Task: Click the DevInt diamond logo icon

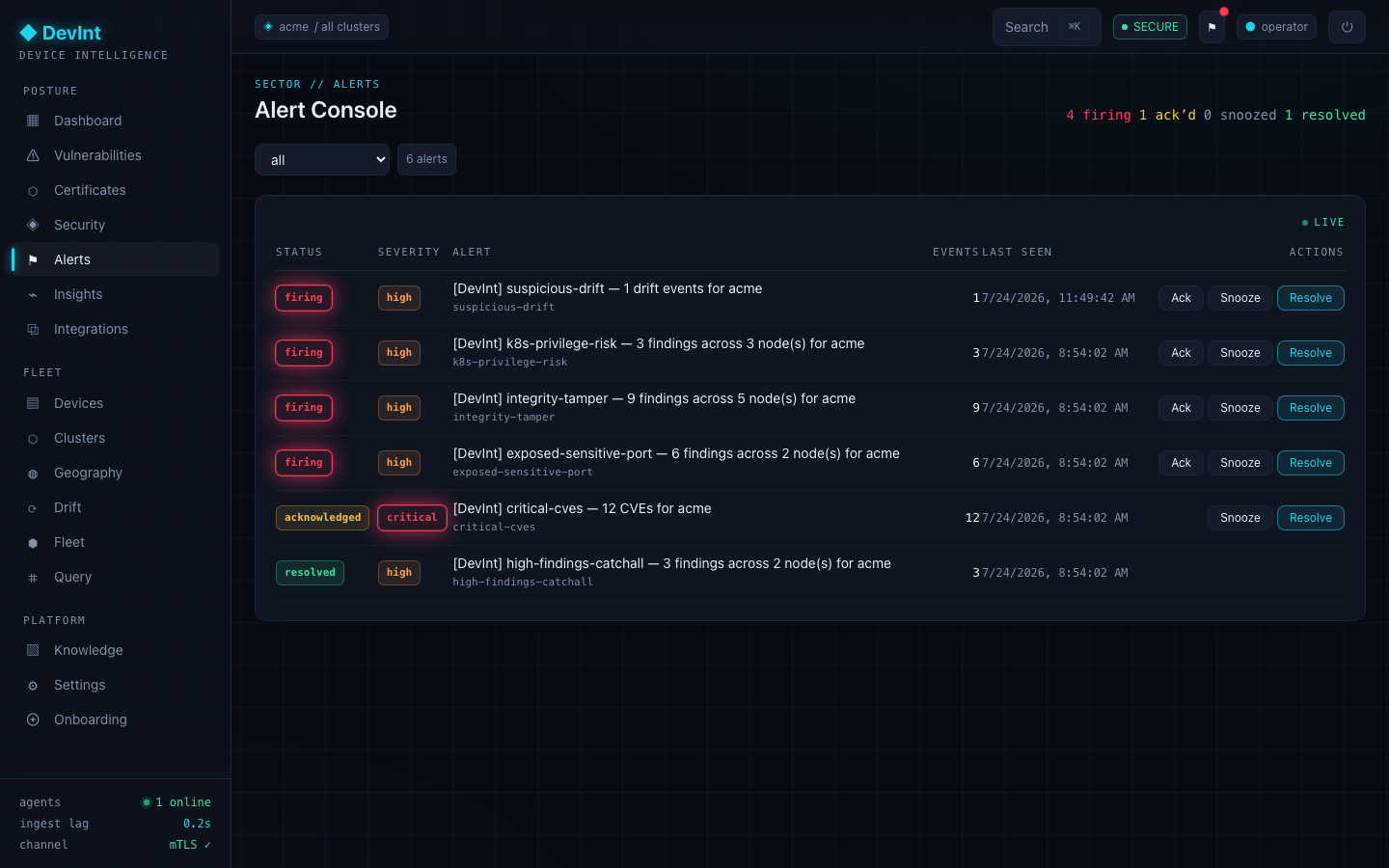Action: [28, 33]
